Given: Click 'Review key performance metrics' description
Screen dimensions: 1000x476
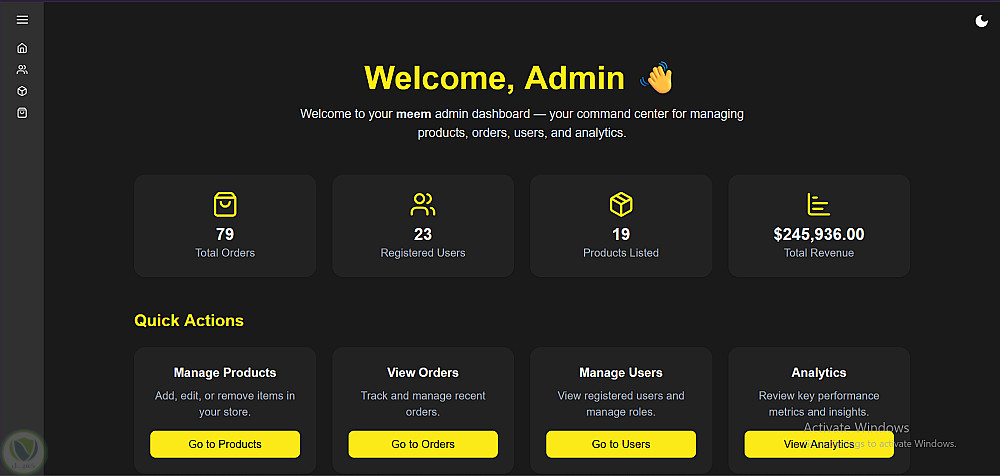Looking at the screenshot, I should coord(819,404).
